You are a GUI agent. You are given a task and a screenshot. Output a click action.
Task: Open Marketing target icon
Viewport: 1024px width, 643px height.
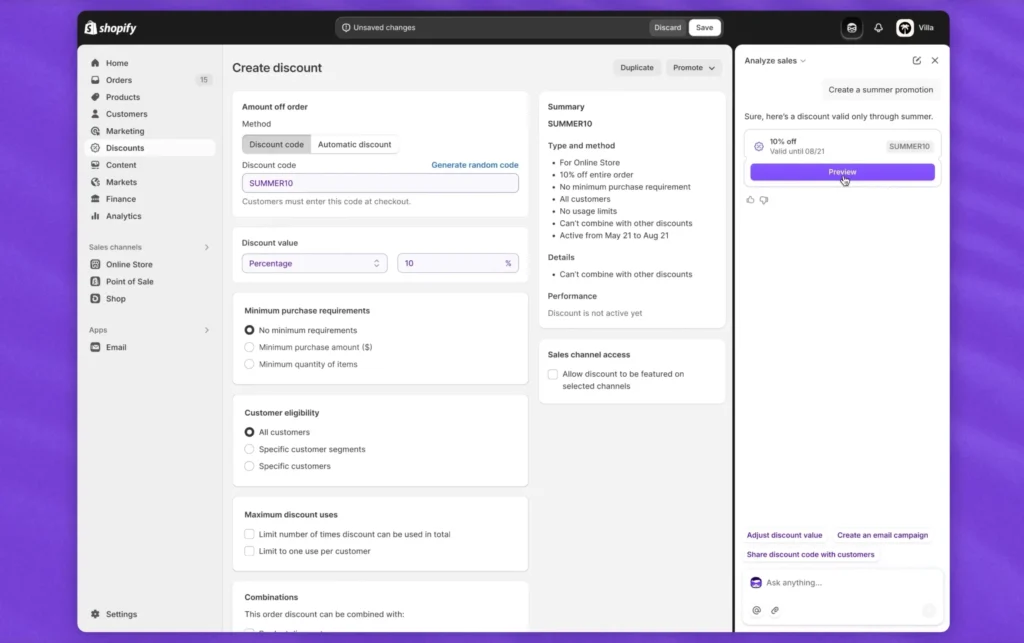pyautogui.click(x=95, y=131)
